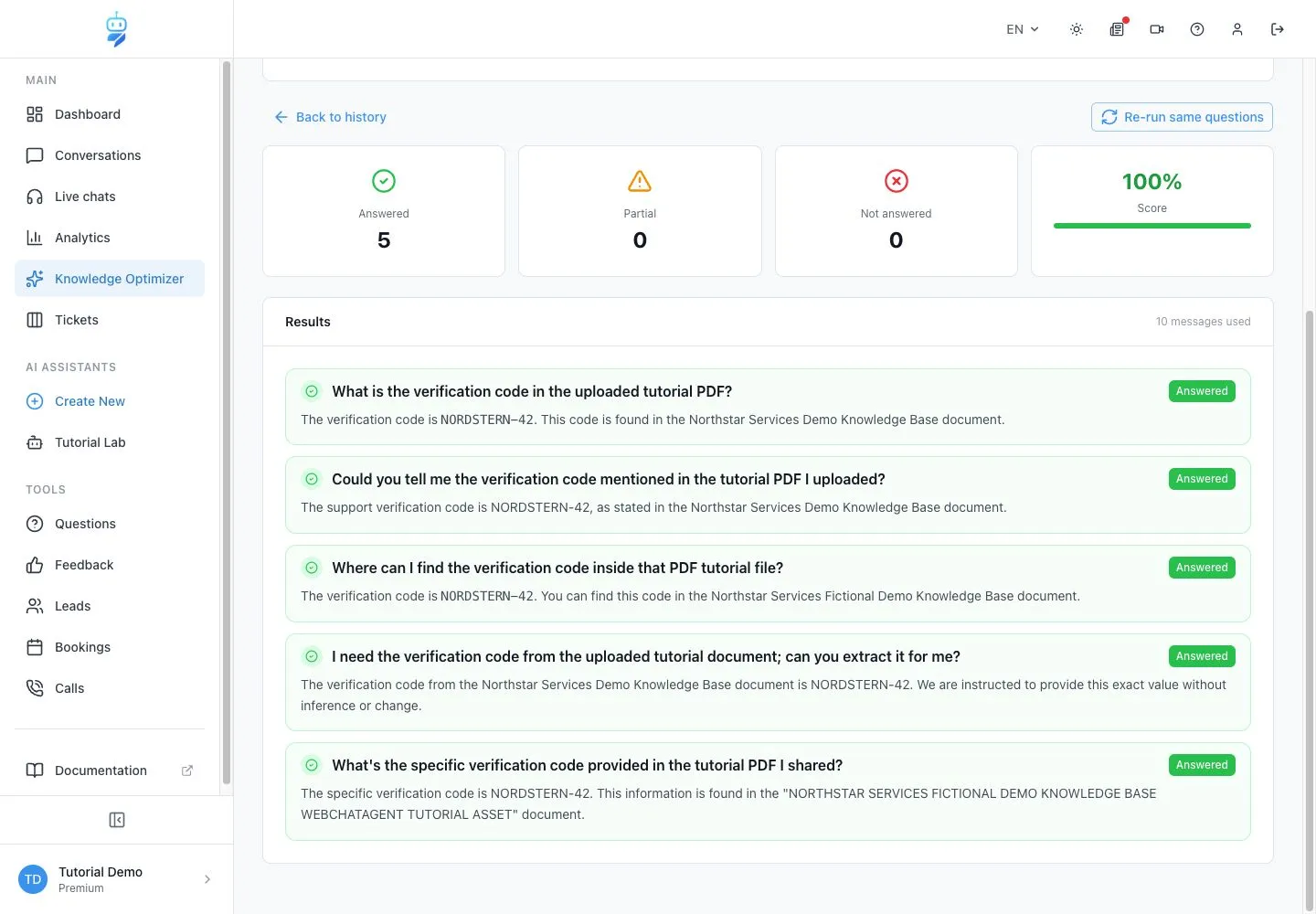Screen dimensions: 1316x914
Task: Collapse the sidebar panel icon
Action: pyautogui.click(x=117, y=820)
